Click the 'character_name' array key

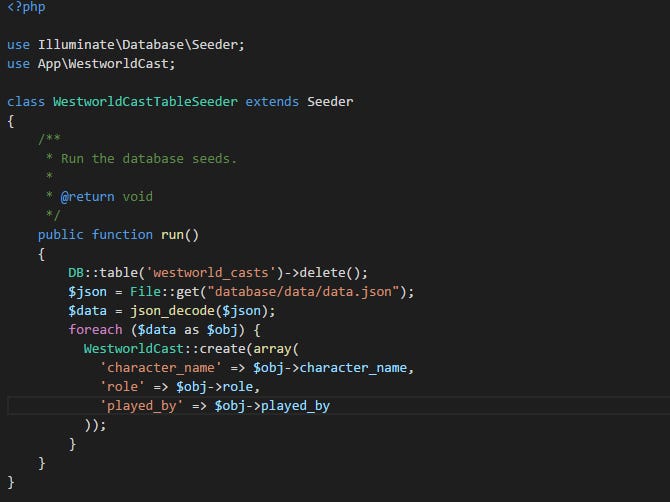click(161, 367)
